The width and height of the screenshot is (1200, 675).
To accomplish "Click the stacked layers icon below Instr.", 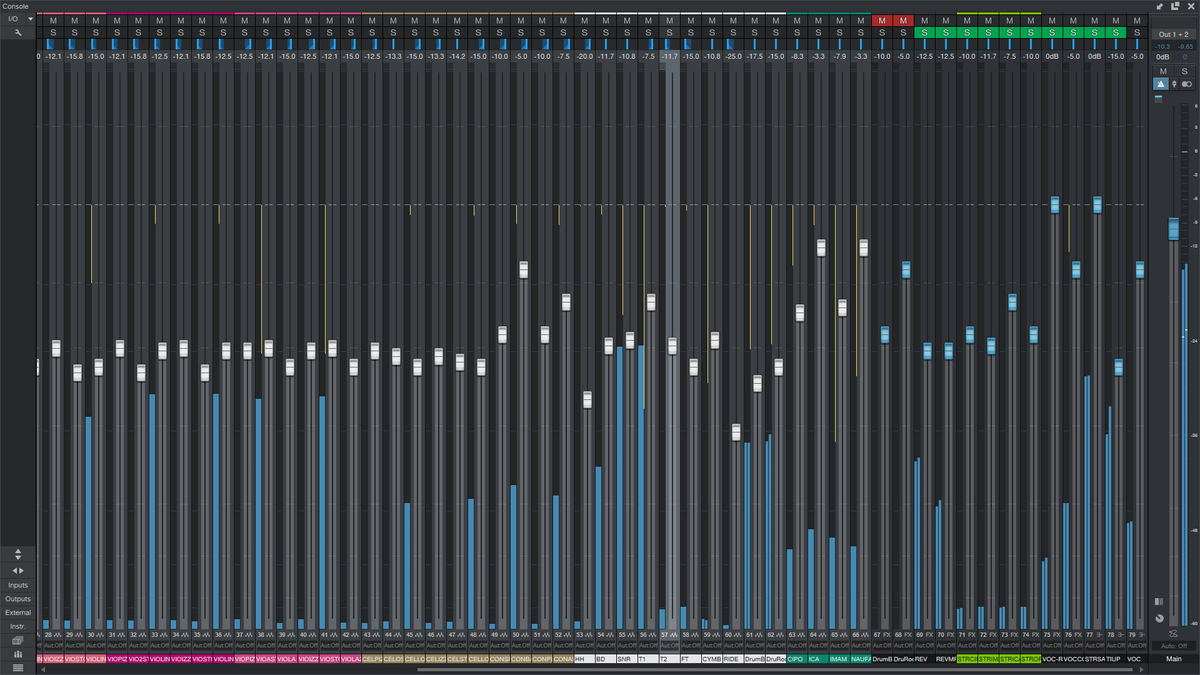I will point(18,640).
